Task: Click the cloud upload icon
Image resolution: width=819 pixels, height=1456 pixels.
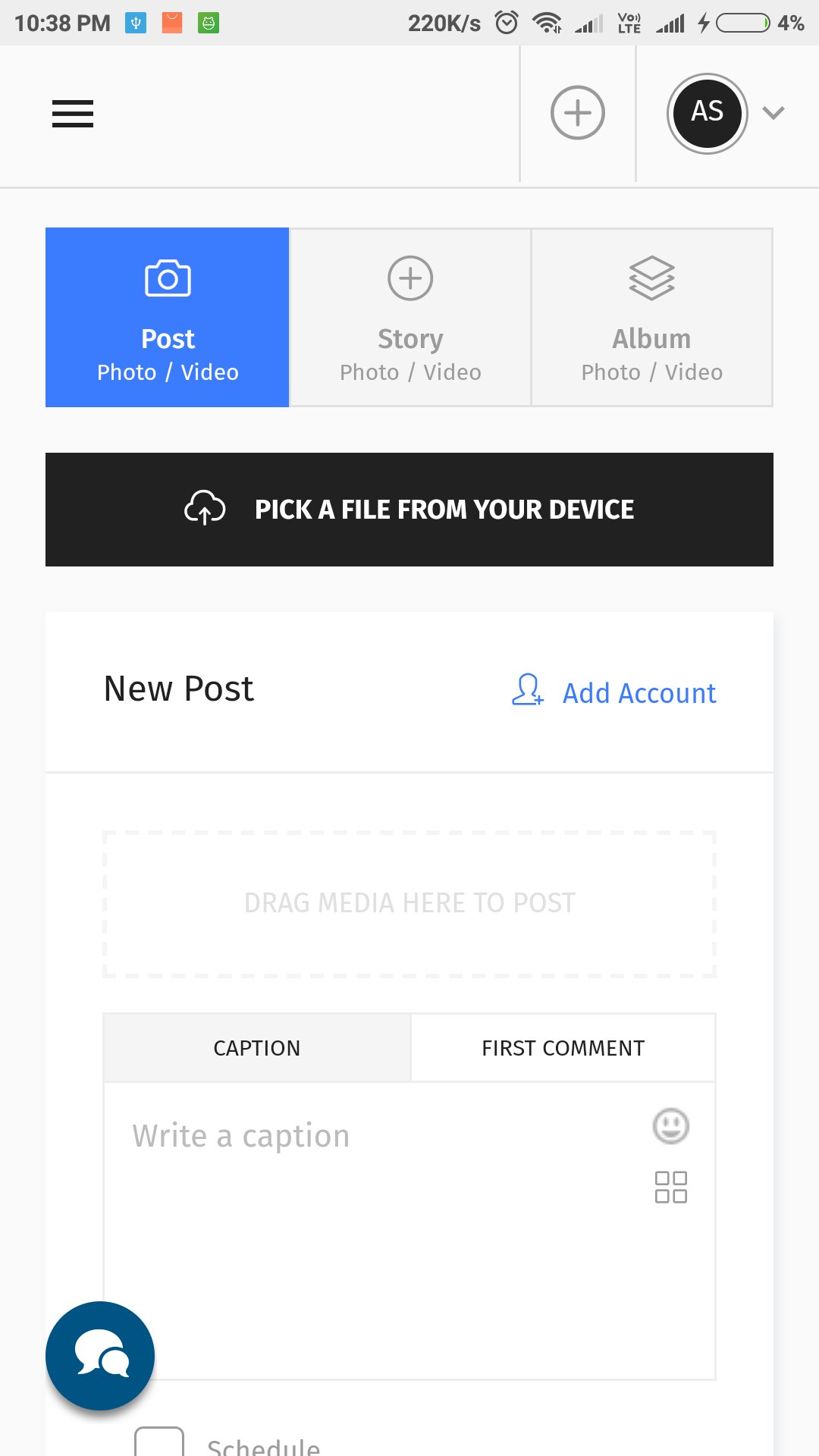Action: 205,508
